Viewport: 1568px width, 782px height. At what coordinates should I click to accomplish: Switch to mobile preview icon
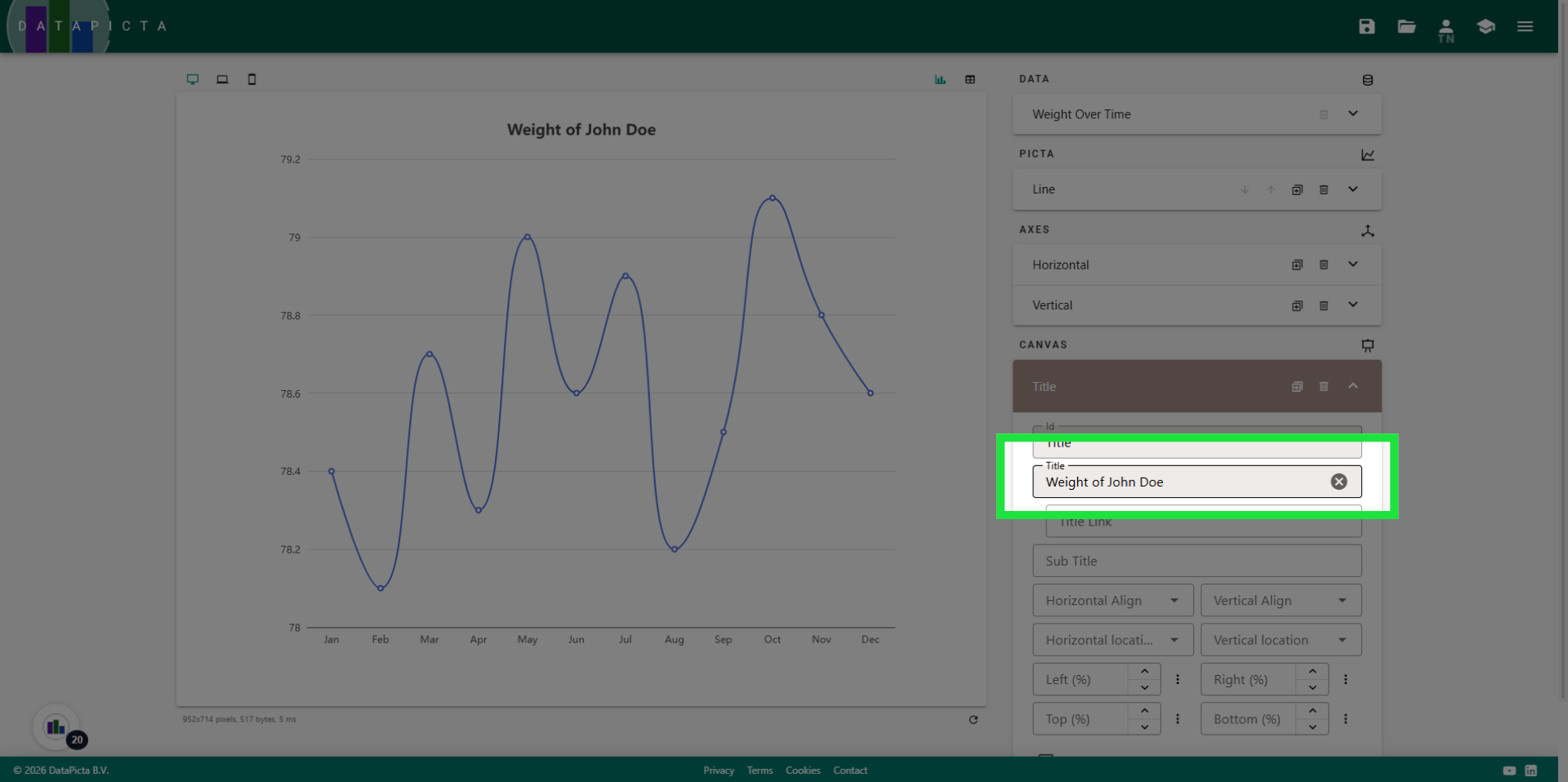click(x=252, y=79)
